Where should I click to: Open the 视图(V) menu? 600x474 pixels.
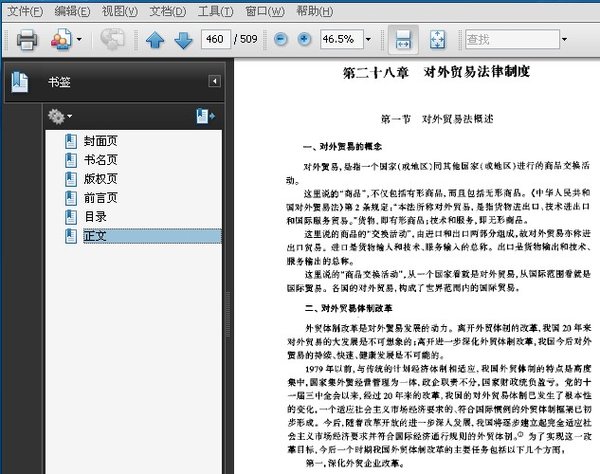[x=120, y=11]
